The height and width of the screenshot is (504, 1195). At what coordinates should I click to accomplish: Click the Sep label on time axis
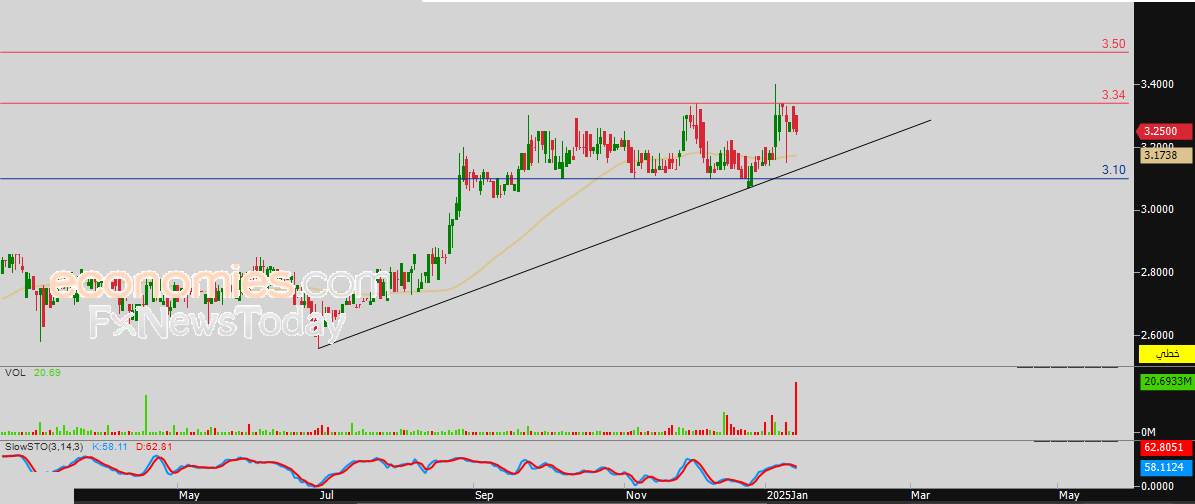tap(484, 496)
